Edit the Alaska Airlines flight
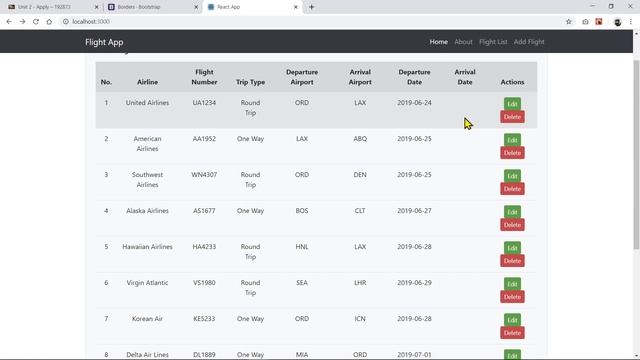Viewport: 640px width, 360px height. (512, 211)
